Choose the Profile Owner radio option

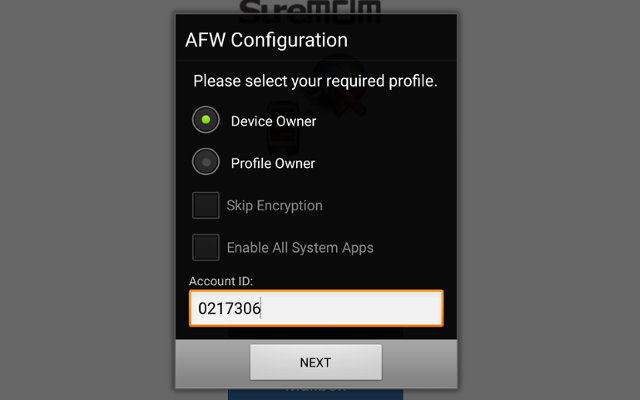[206, 162]
